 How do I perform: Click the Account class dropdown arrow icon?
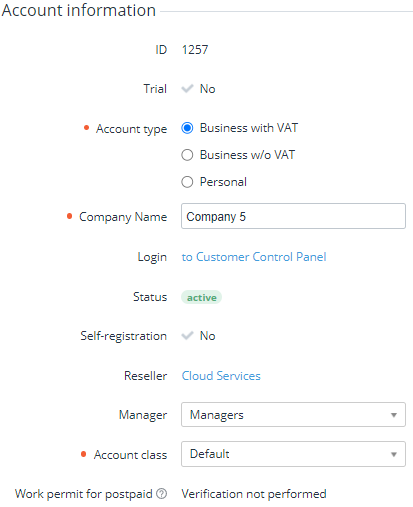click(x=394, y=454)
